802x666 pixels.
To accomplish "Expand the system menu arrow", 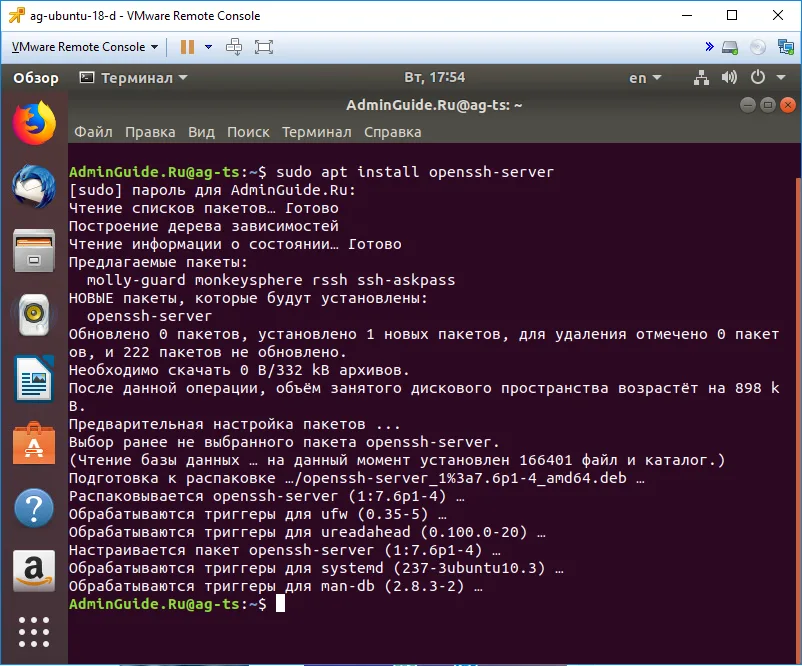I will [781, 78].
